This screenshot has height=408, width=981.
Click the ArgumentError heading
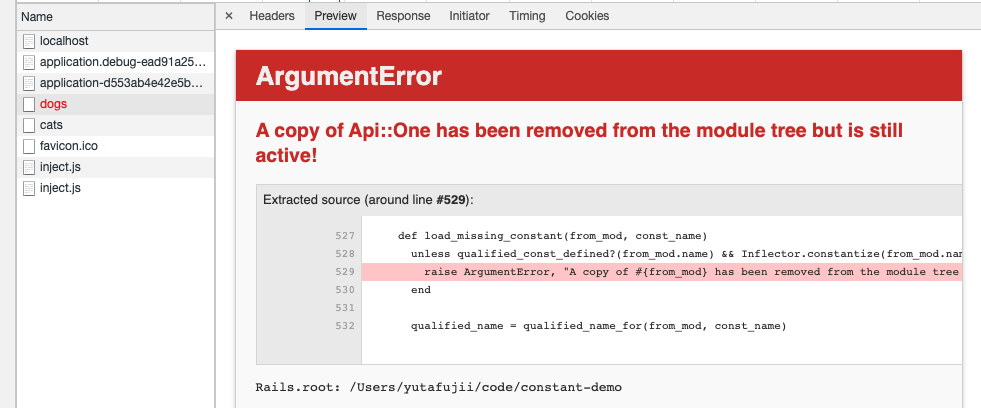click(x=348, y=76)
